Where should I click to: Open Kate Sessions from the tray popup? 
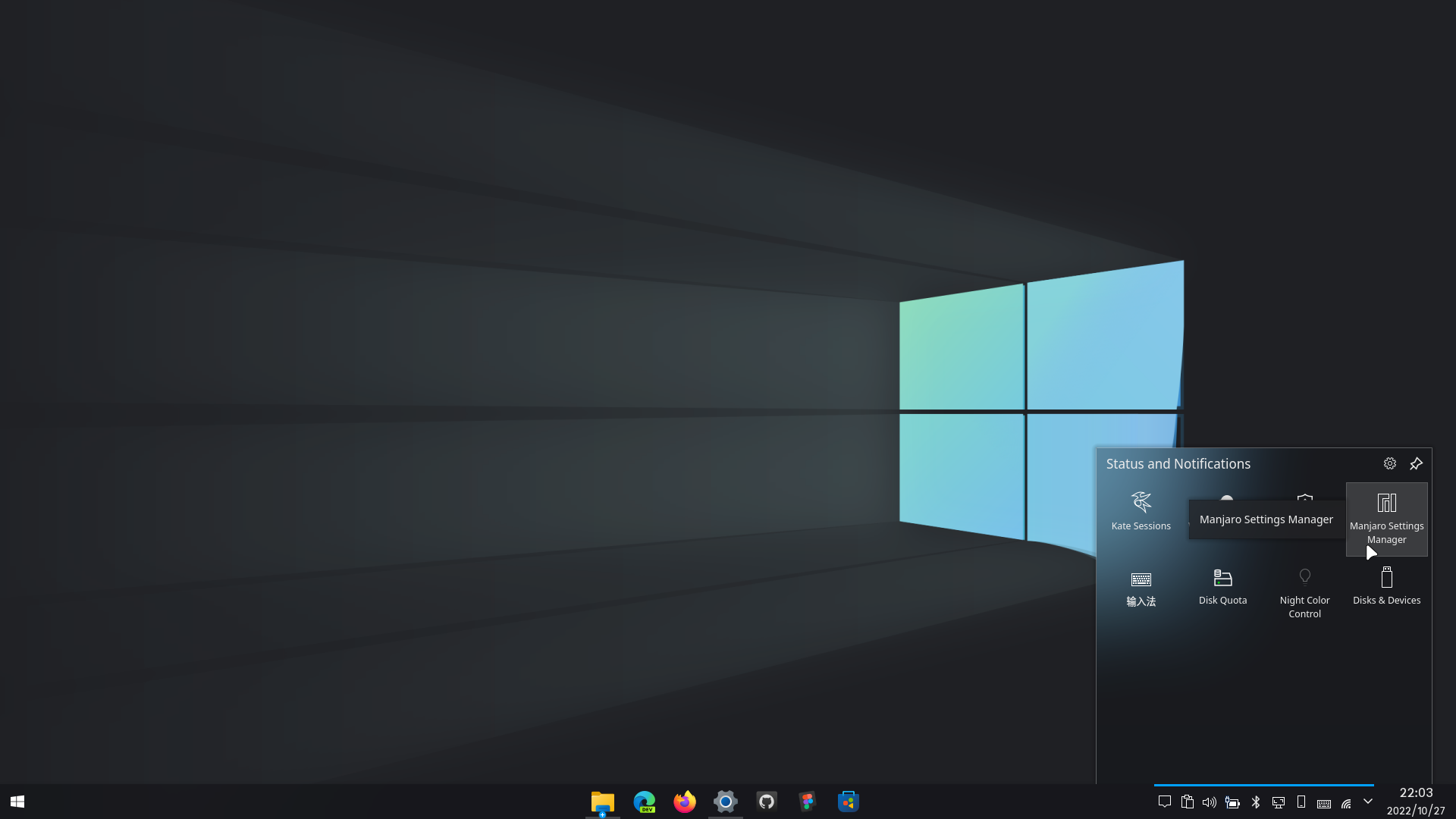[1141, 511]
